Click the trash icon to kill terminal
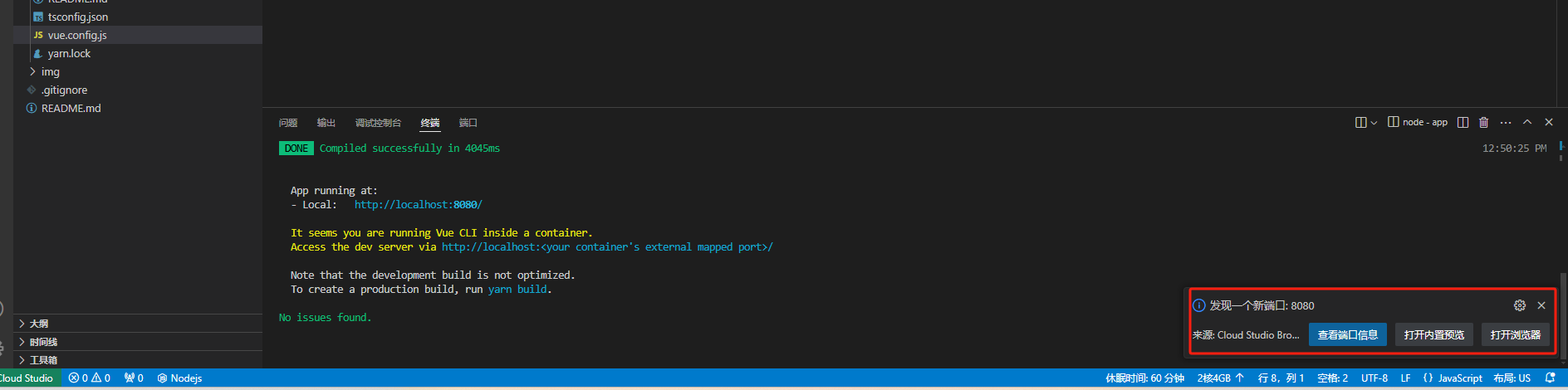This screenshot has height=390, width=1568. coord(1483,122)
